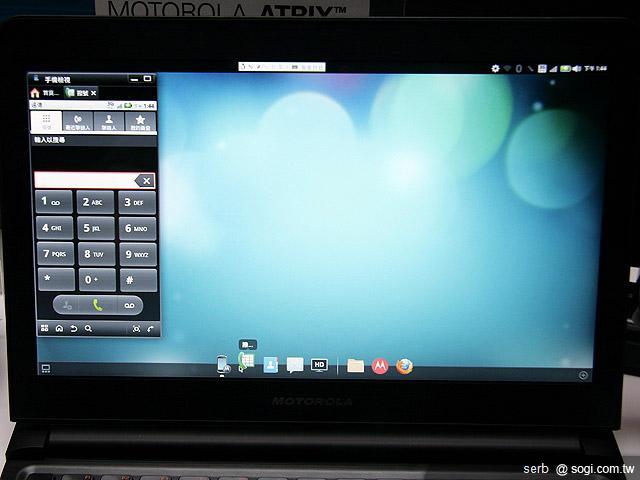Viewport: 640px width, 480px height.
Task: Open Contacts app in dock
Action: [271, 364]
